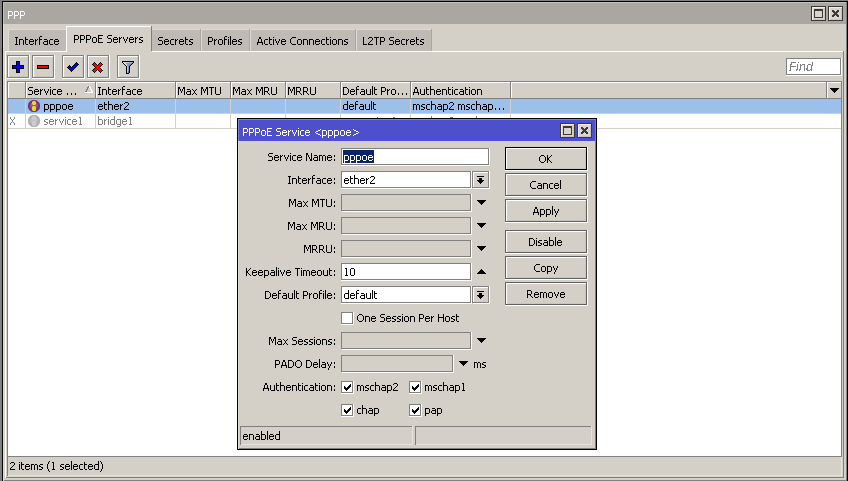848x481 pixels.
Task: Sort by Service column header
Action: point(60,91)
